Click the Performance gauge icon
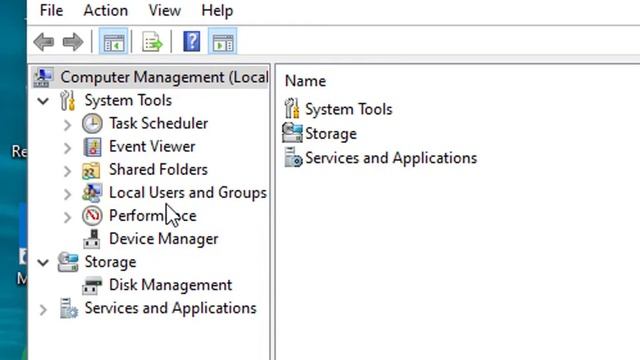The width and height of the screenshot is (640, 360). click(92, 216)
